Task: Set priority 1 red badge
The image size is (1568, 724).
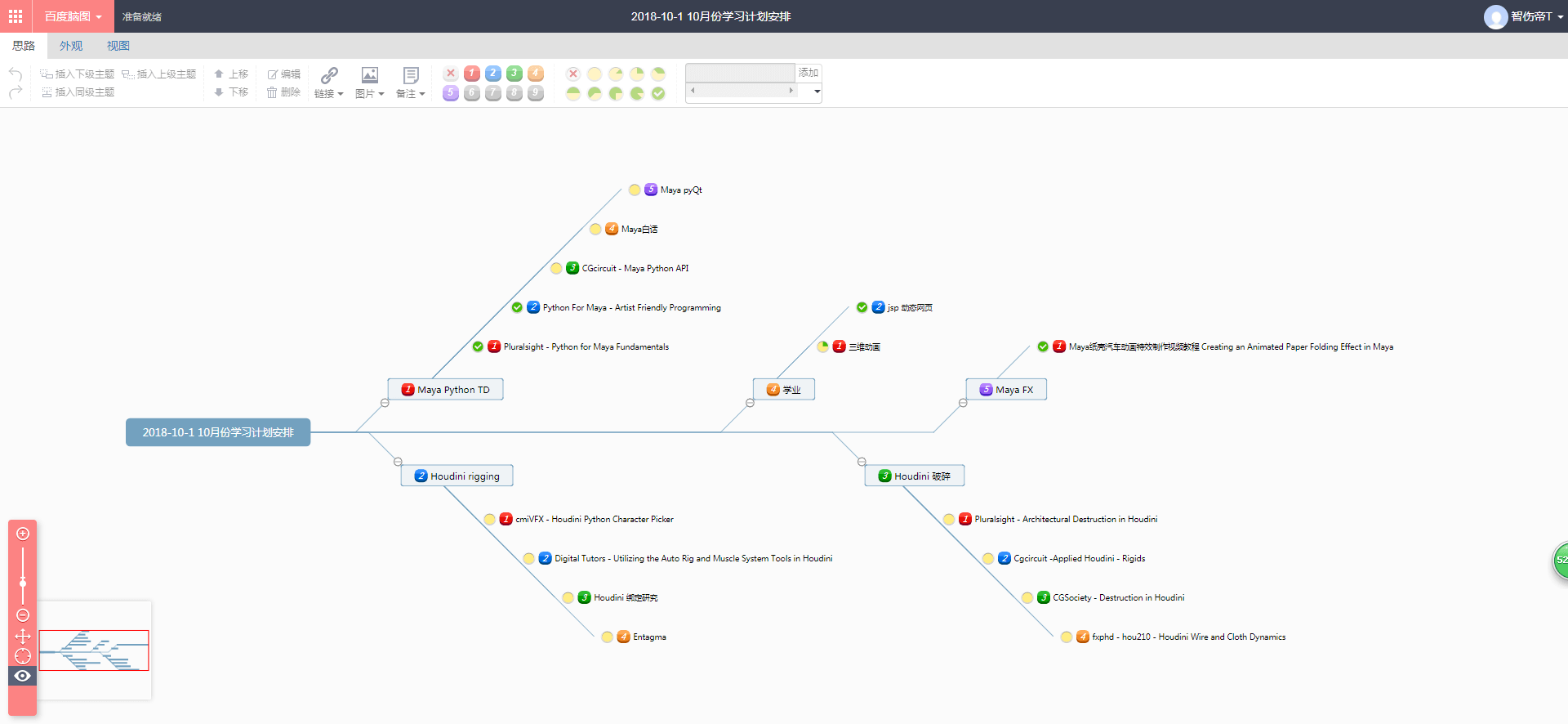Action: pos(472,74)
